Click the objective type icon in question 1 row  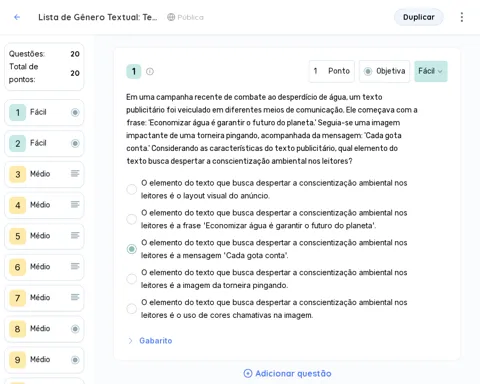click(x=75, y=112)
